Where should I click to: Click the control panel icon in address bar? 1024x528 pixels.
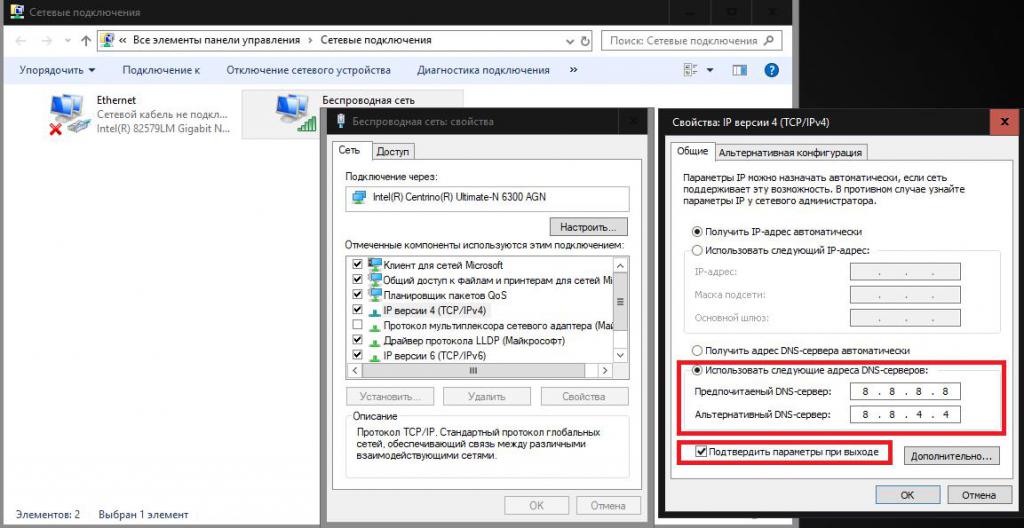click(x=108, y=41)
